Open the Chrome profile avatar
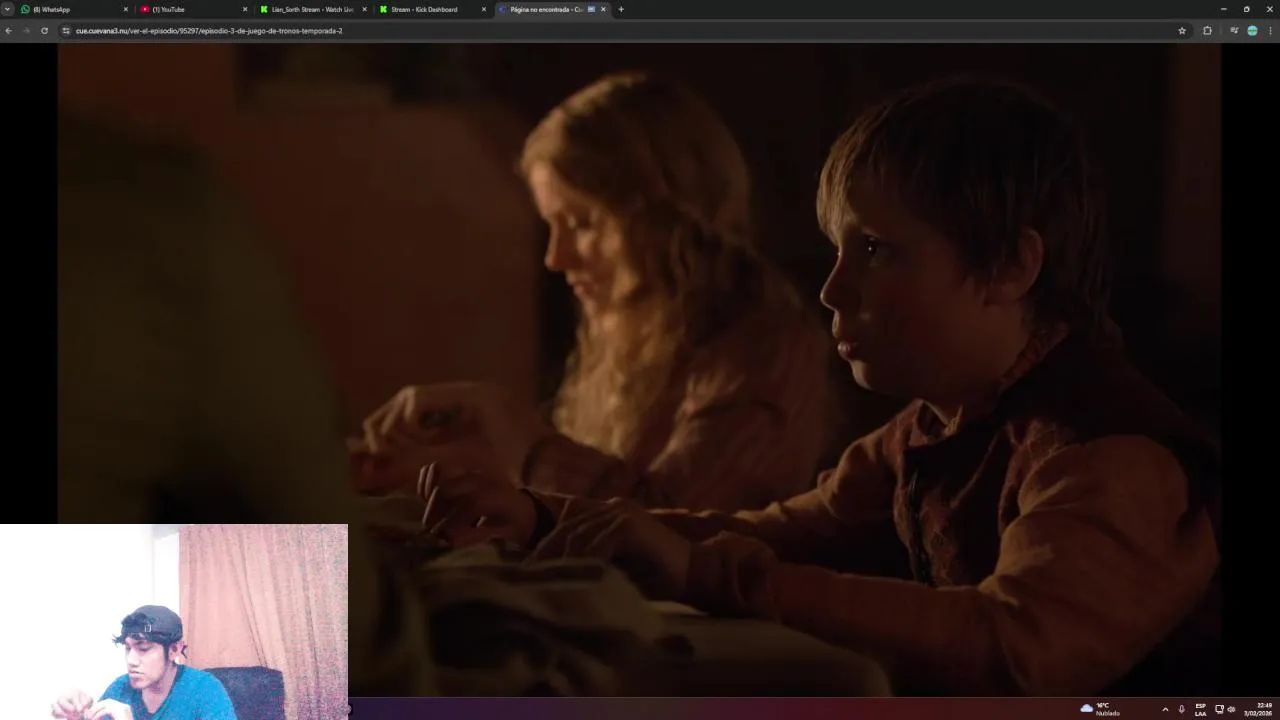 point(1252,31)
